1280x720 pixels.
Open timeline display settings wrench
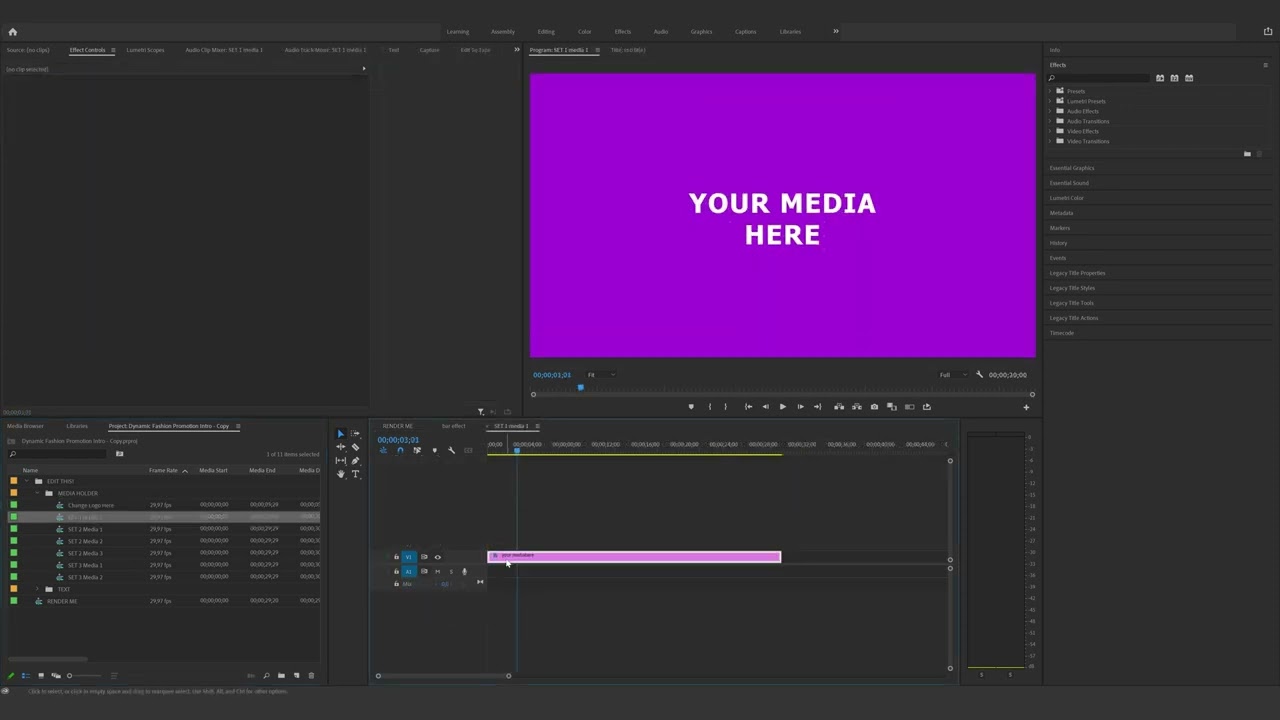click(451, 451)
